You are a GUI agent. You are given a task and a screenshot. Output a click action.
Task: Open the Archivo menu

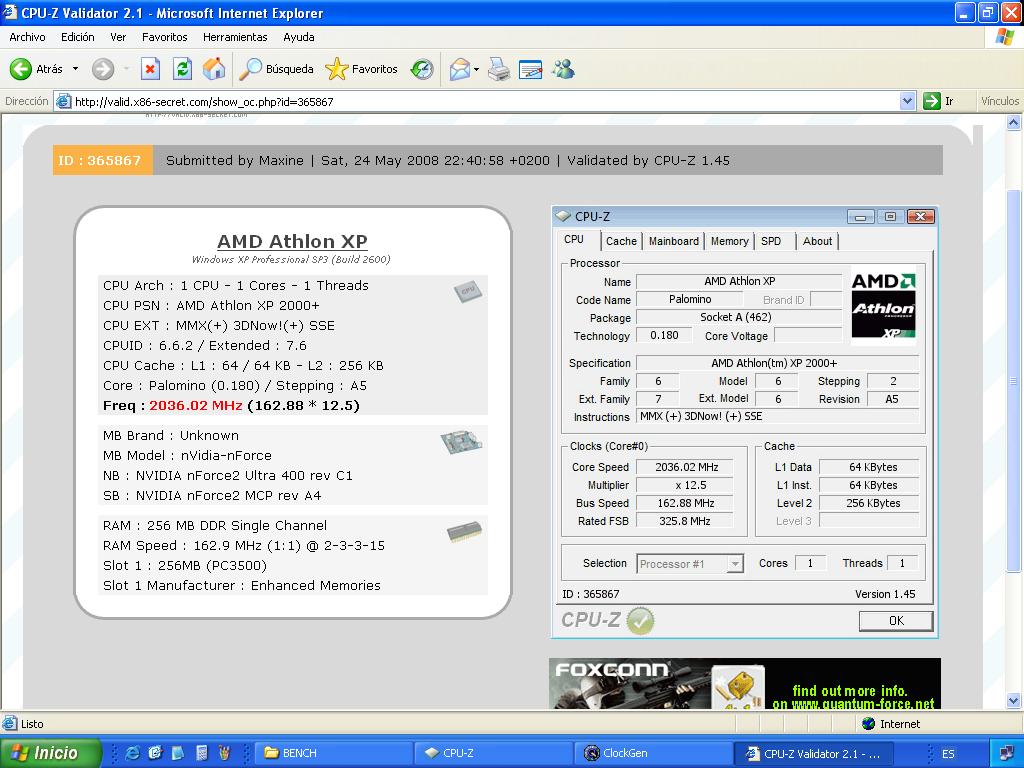(x=27, y=37)
